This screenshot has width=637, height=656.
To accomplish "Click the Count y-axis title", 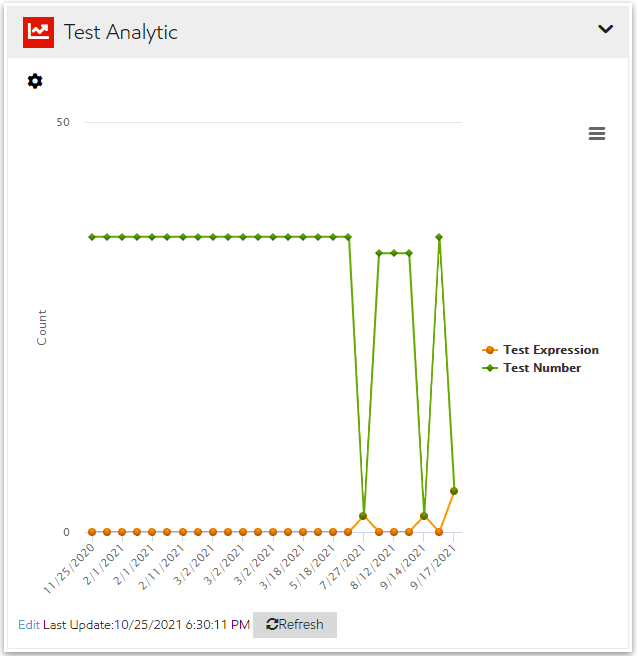I will (42, 328).
